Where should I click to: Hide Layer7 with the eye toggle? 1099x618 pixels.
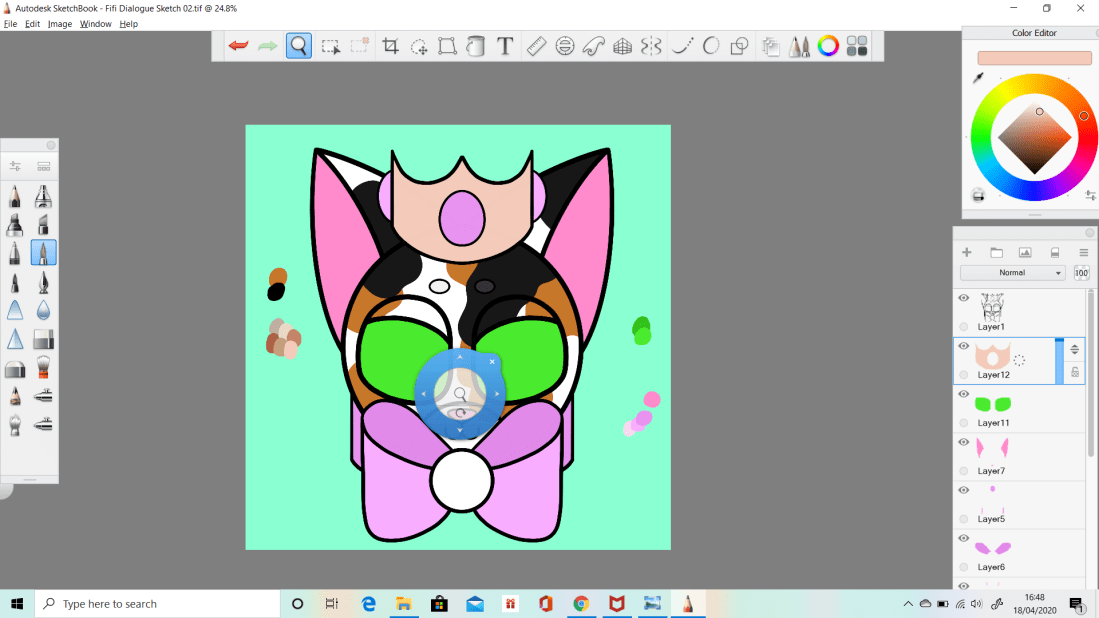[x=964, y=442]
